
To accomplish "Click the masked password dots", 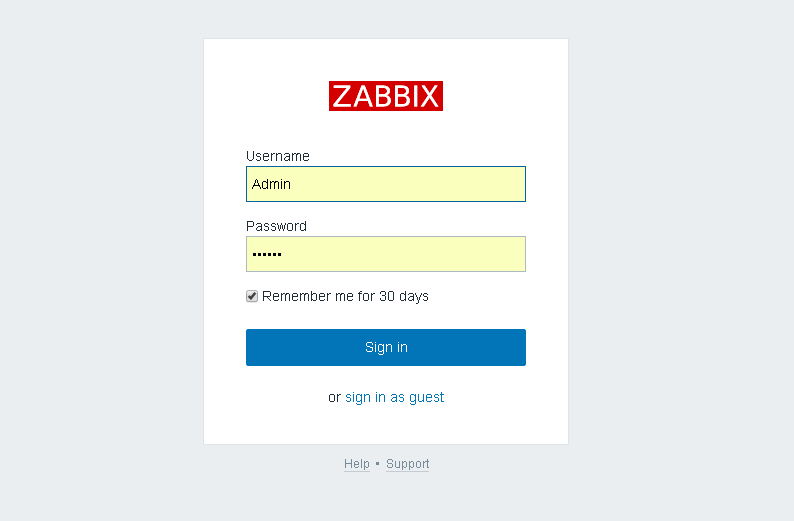I will click(267, 255).
